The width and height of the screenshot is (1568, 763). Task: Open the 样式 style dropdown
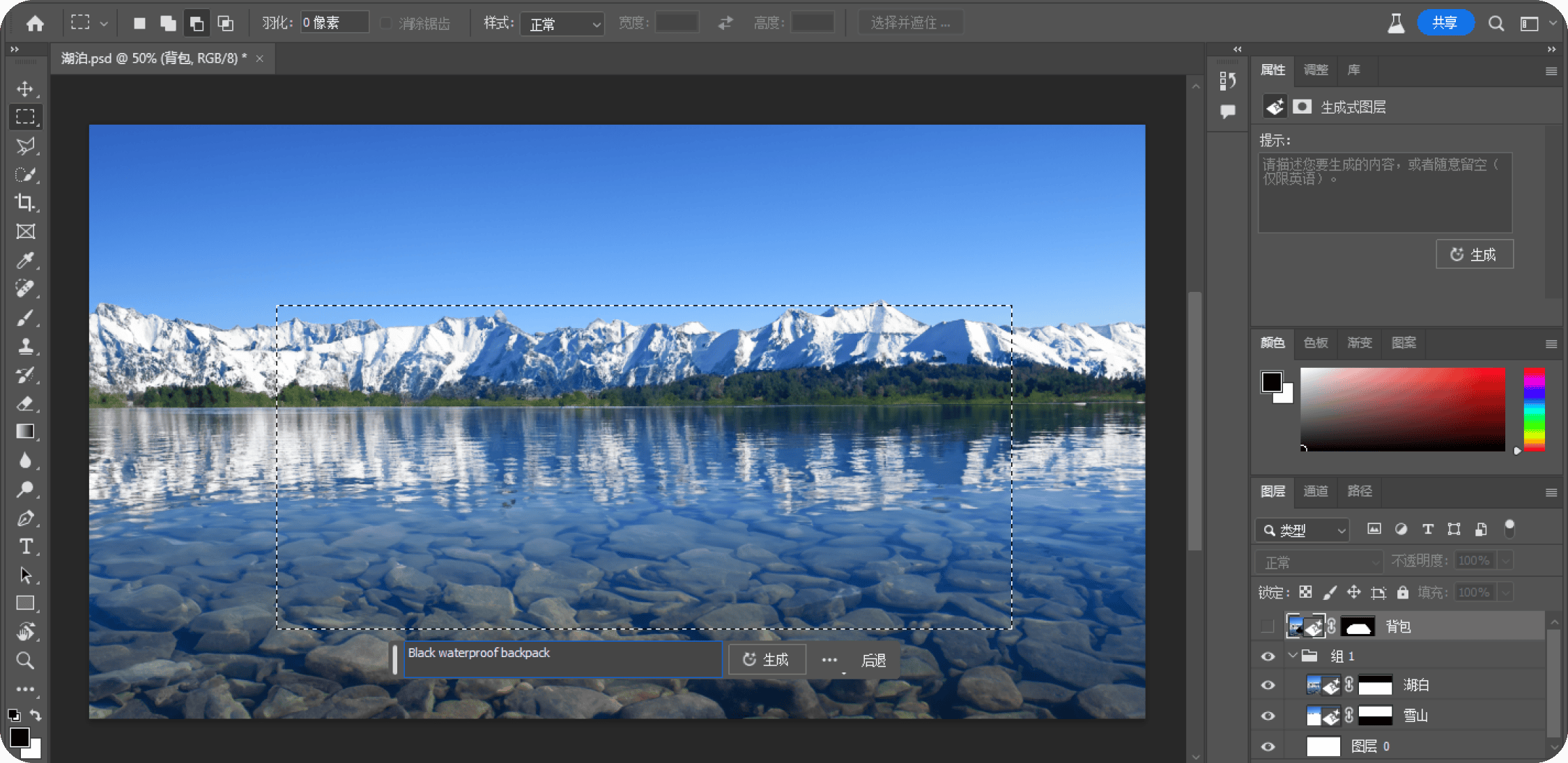click(x=562, y=24)
